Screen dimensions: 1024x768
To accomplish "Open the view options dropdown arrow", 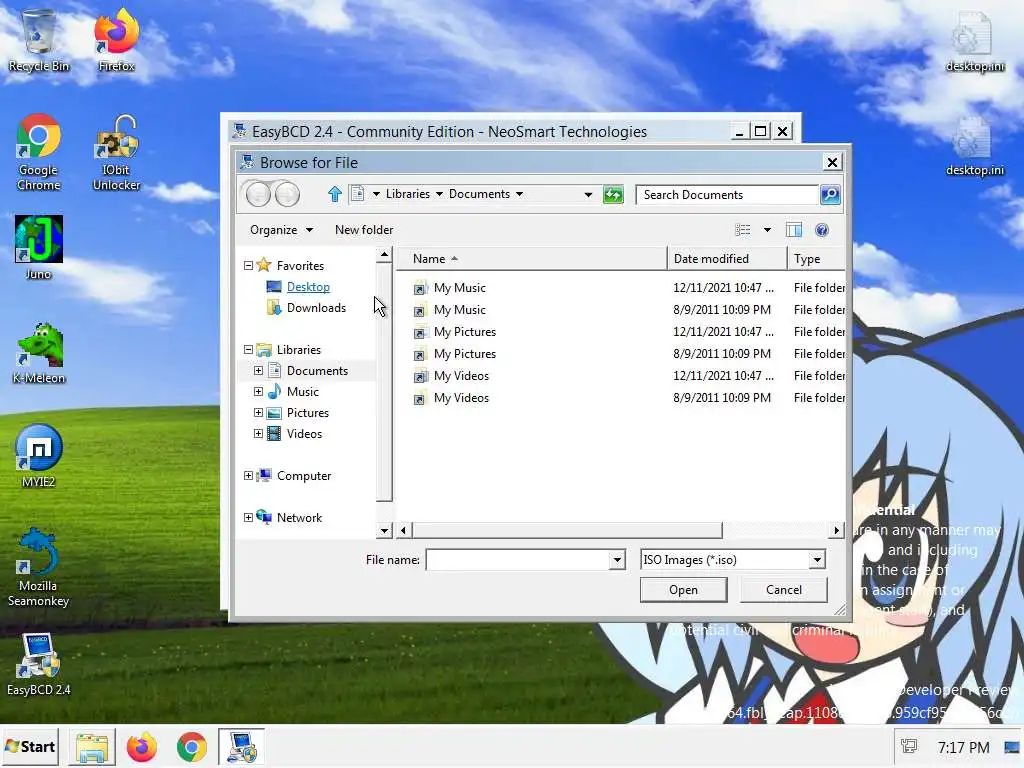I will tap(767, 230).
